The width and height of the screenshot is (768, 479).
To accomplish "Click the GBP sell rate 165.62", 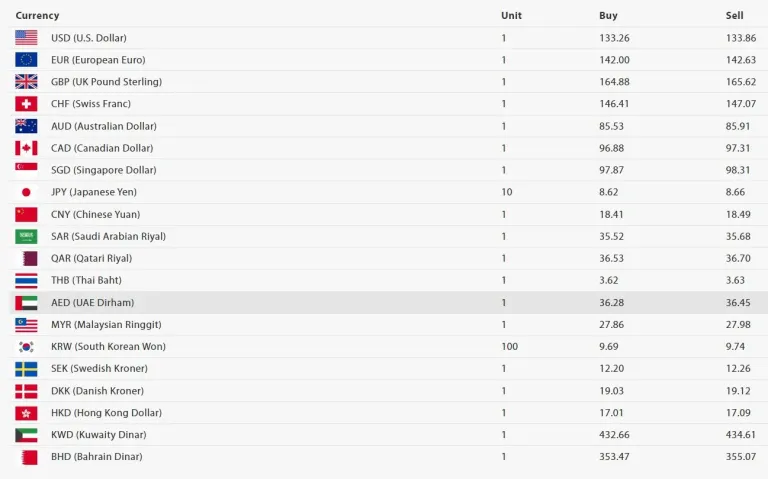I will tap(741, 82).
